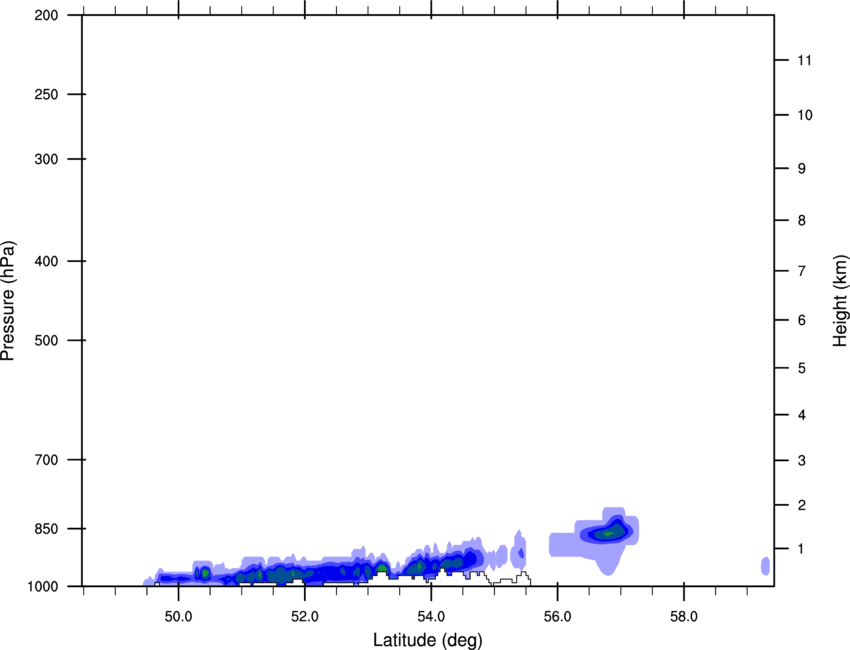Click height tick label '10'
This screenshot has width=850, height=650.
tap(805, 115)
